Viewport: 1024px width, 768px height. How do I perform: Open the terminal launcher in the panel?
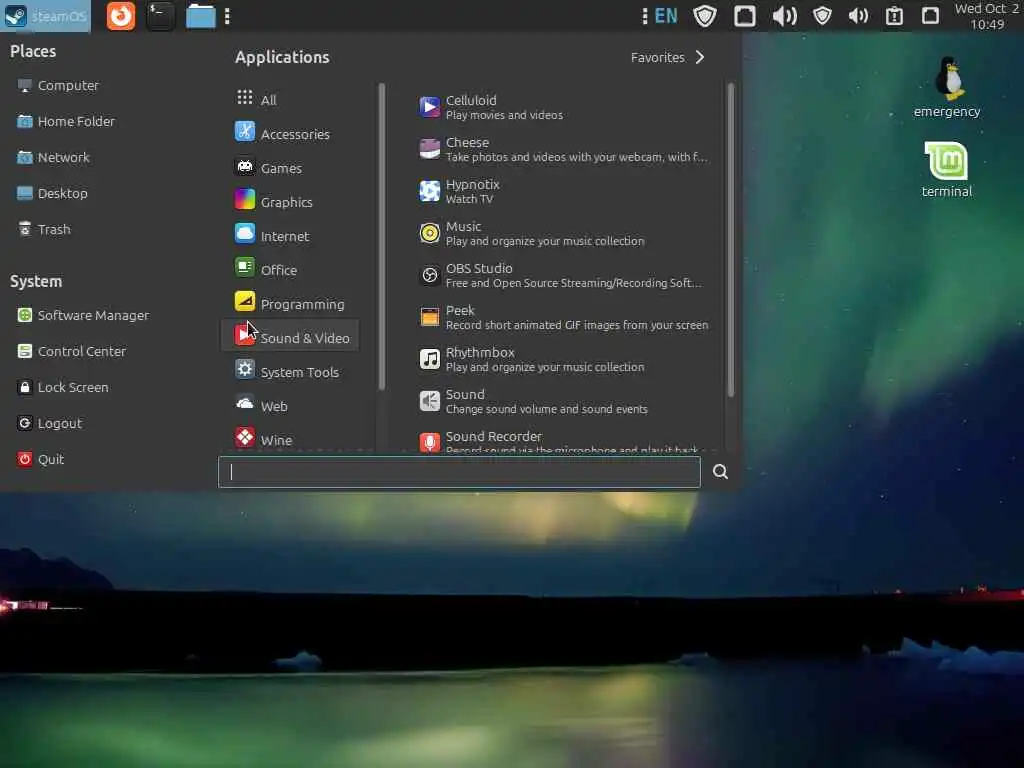click(x=160, y=16)
